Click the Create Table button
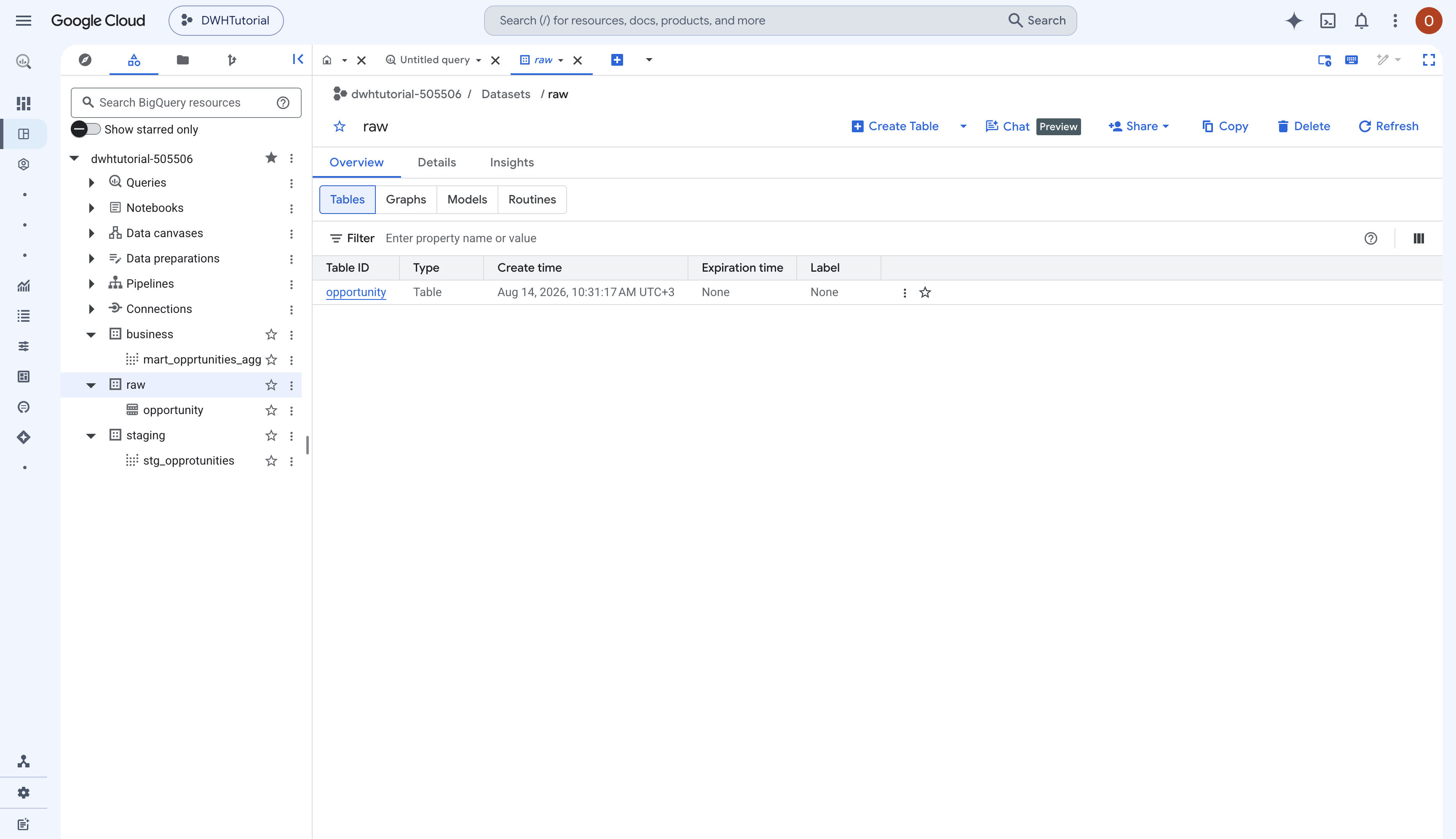Image resolution: width=1456 pixels, height=839 pixels. tap(895, 126)
